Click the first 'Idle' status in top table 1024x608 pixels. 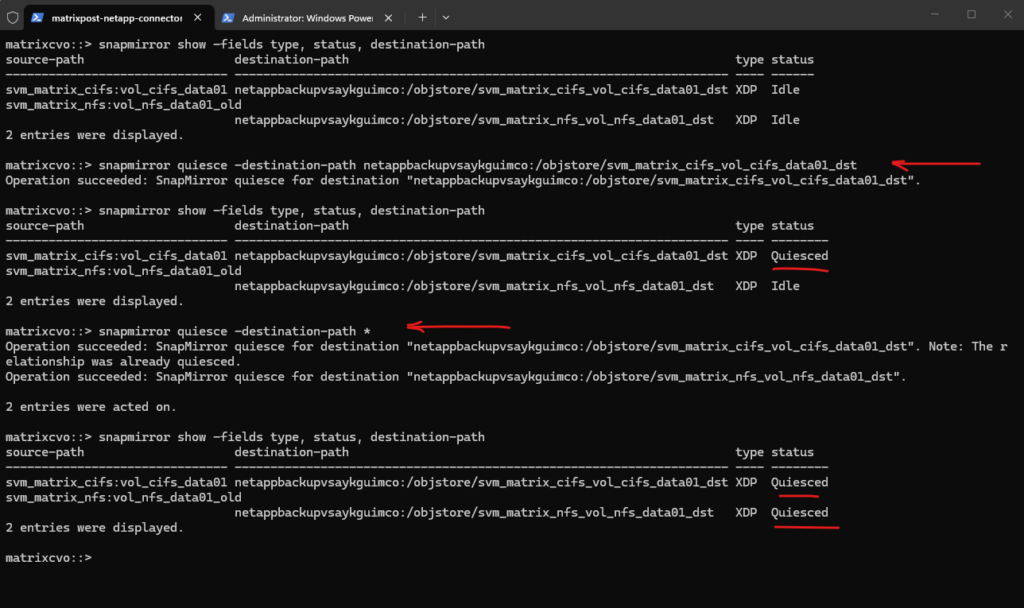click(785, 90)
